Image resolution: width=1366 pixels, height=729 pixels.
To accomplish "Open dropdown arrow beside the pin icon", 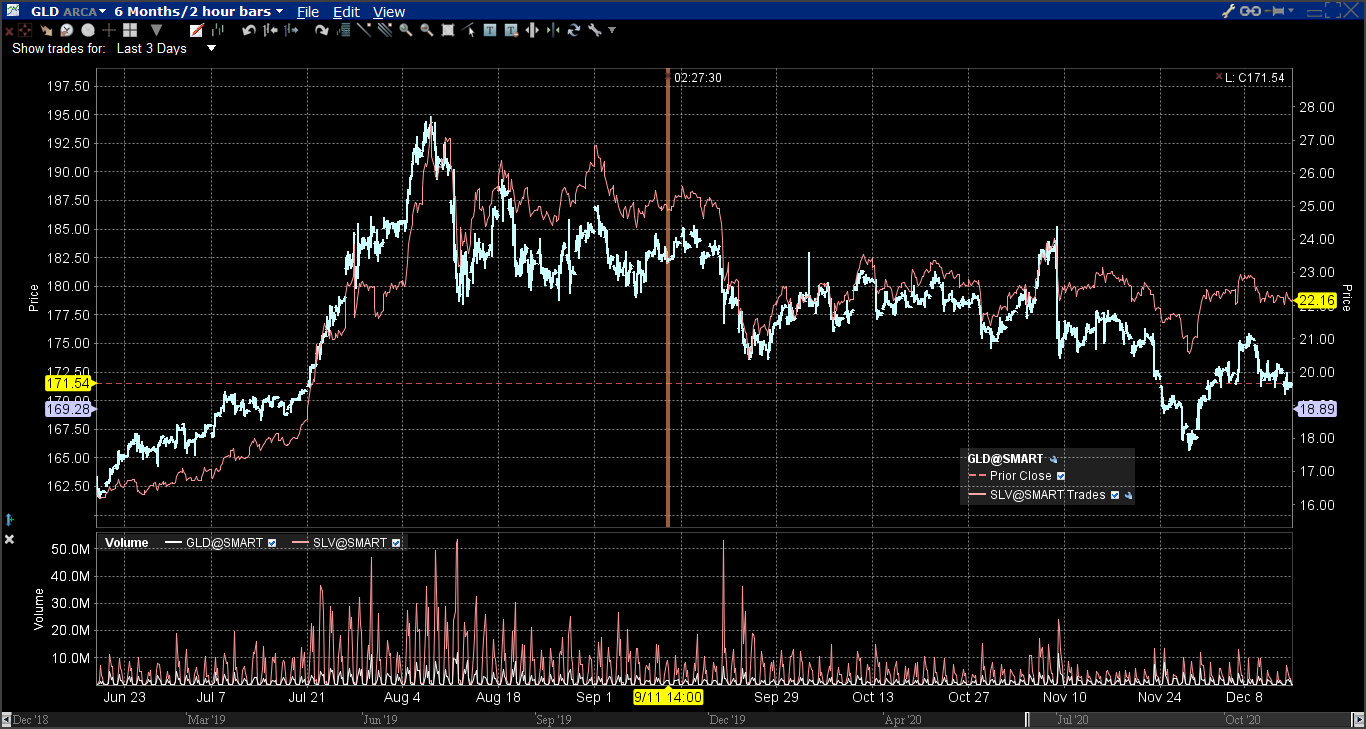I will click(1291, 10).
